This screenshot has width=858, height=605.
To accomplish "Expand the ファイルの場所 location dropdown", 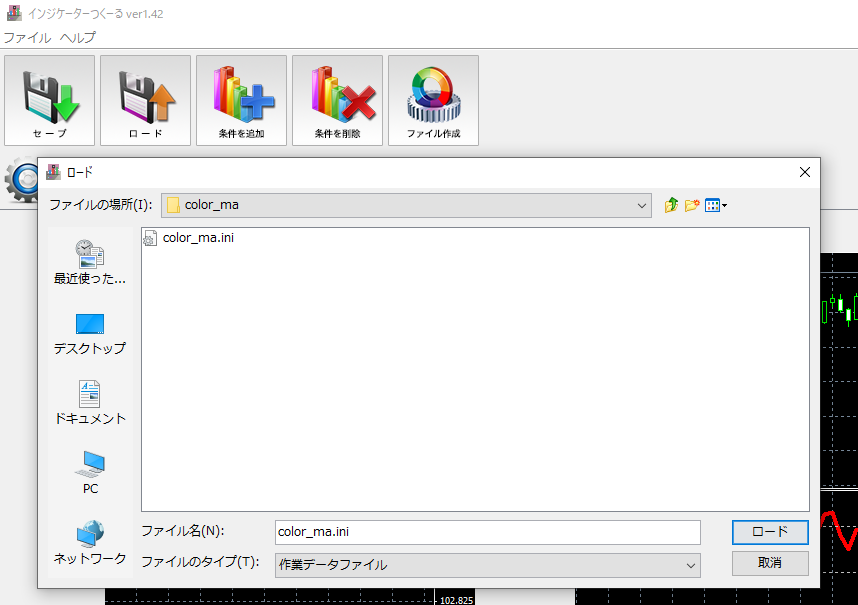I will 644,205.
